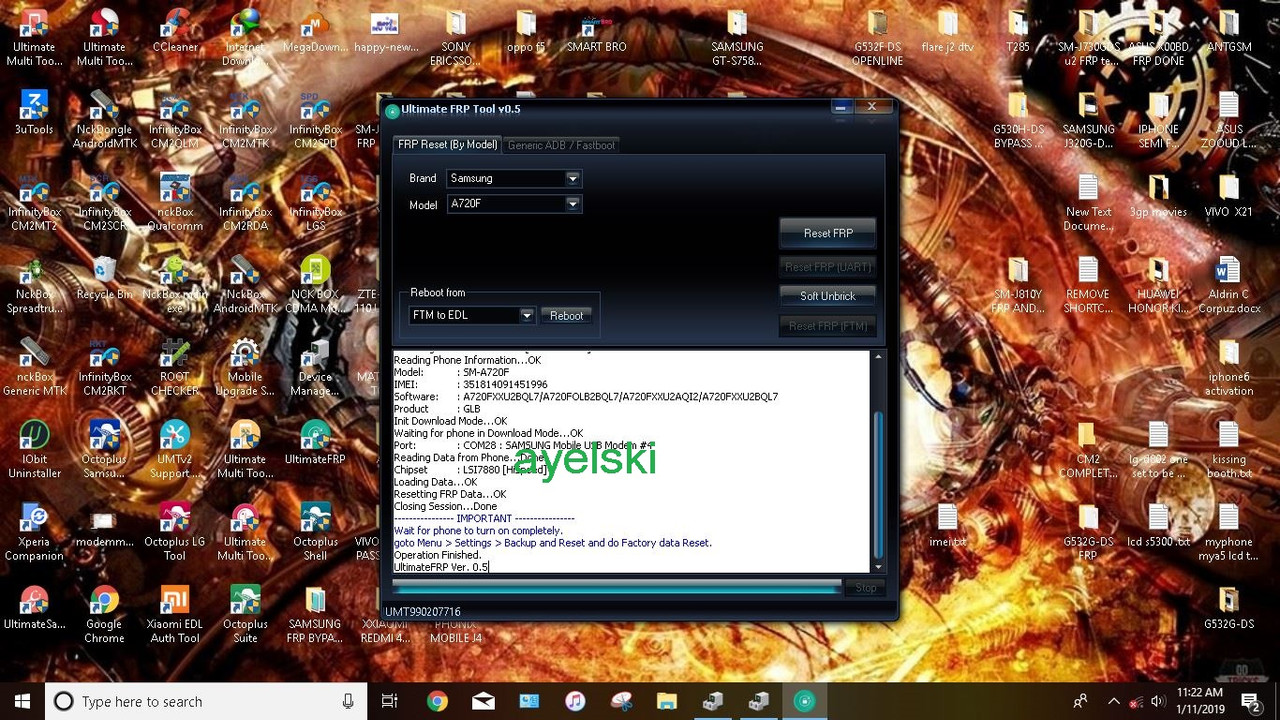Select the VIVO X21 folder

click(x=1229, y=197)
